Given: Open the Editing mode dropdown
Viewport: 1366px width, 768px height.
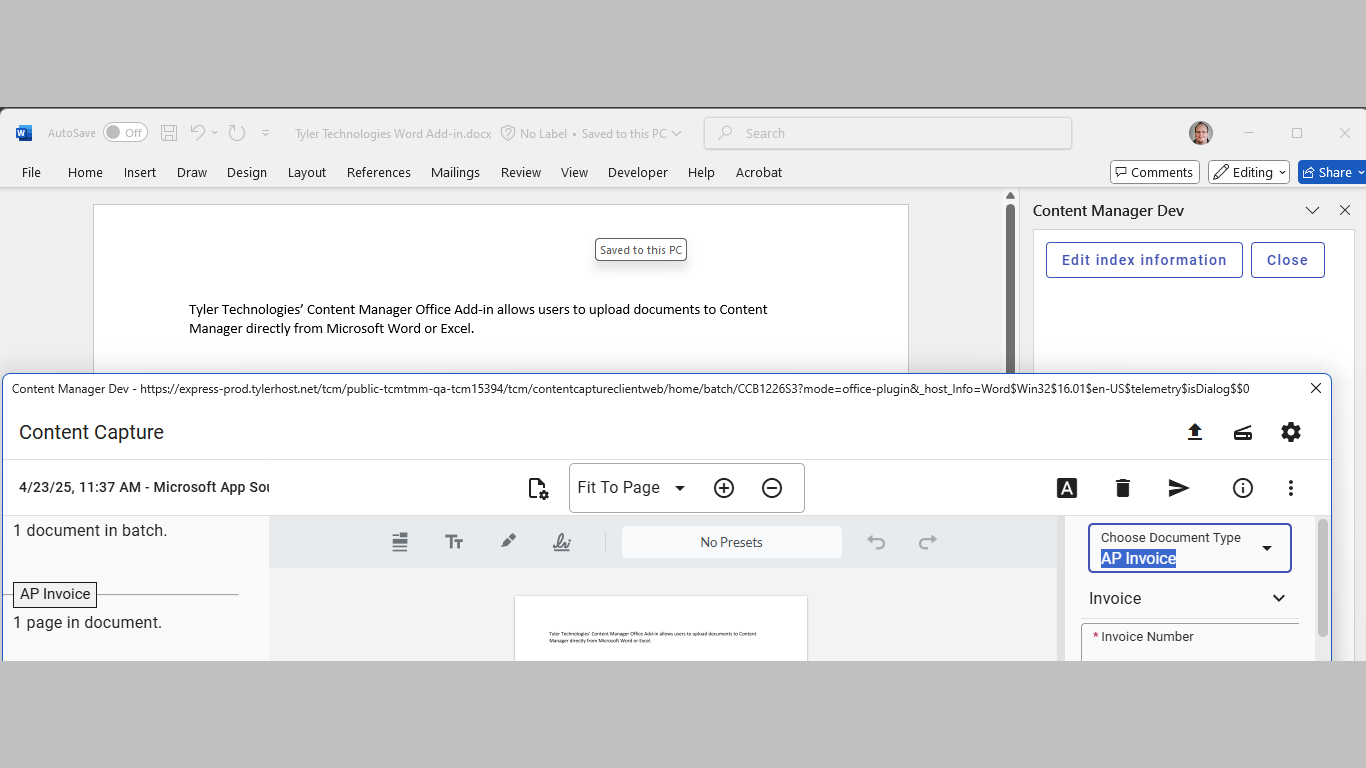Looking at the screenshot, I should 1249,172.
